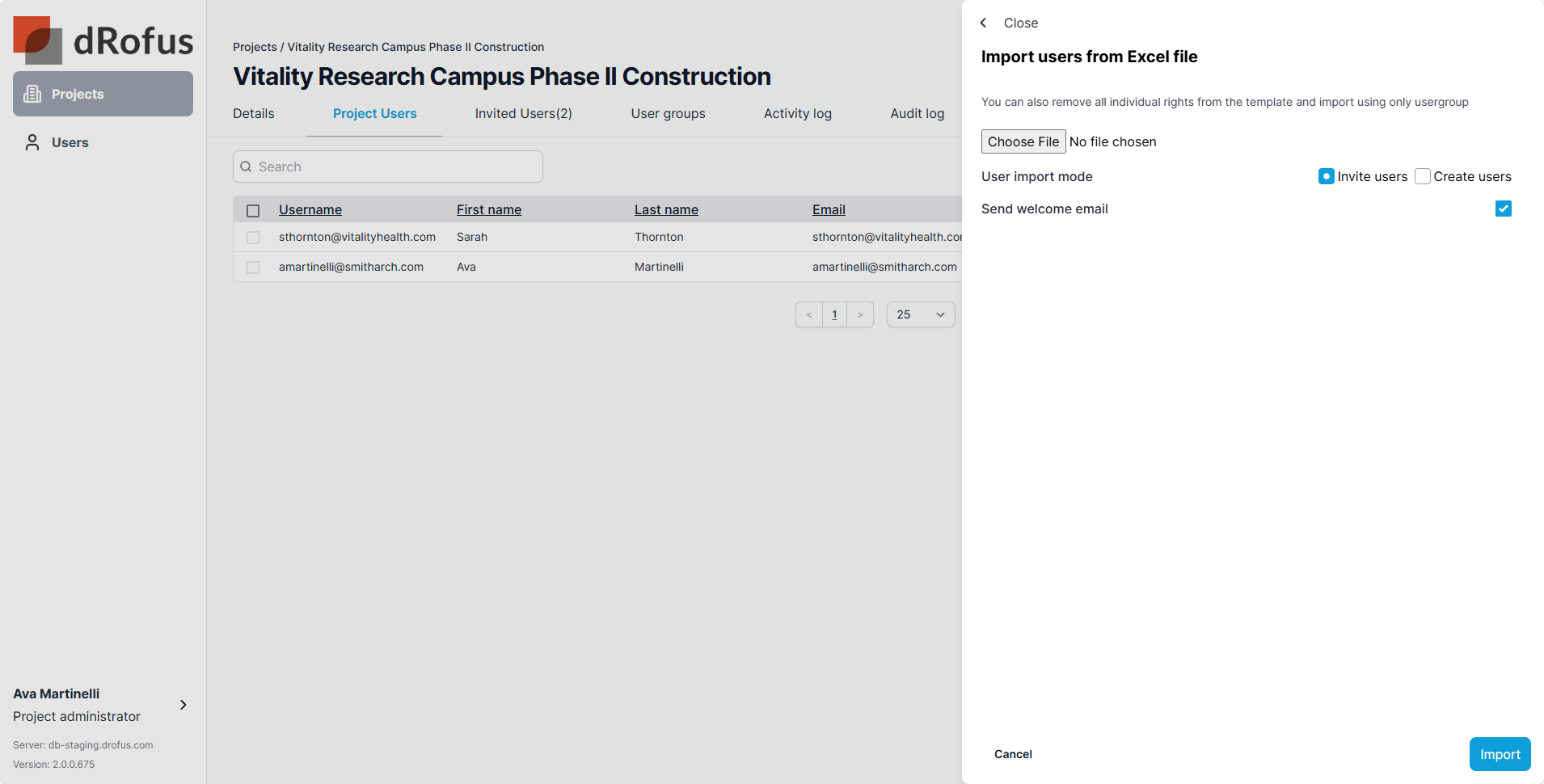Select the Create users option

click(1423, 176)
